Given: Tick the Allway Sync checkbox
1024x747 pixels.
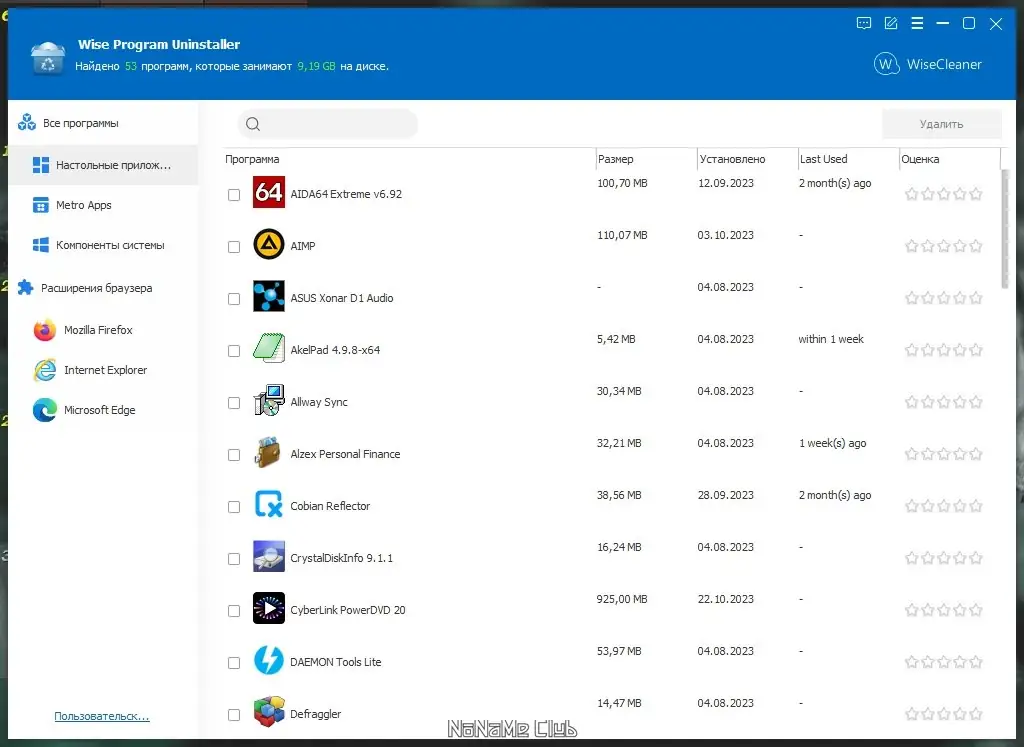Looking at the screenshot, I should 234,403.
